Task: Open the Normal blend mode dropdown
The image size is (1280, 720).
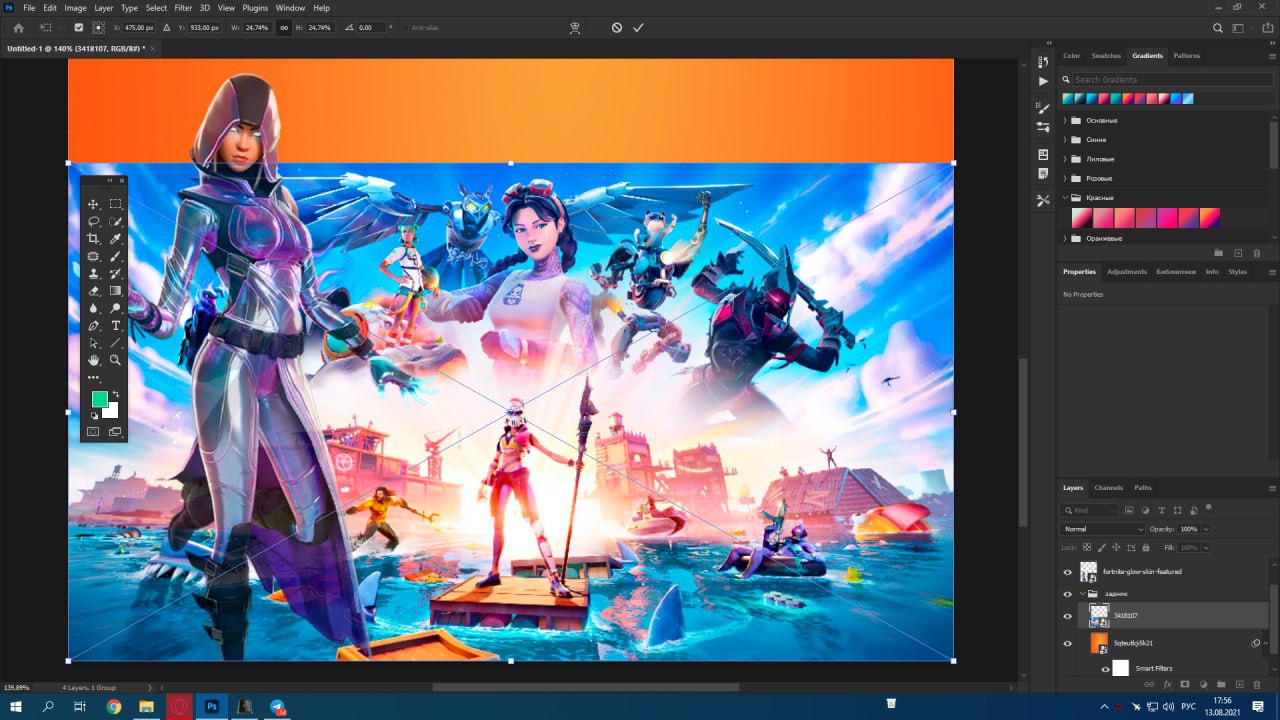Action: [1103, 529]
